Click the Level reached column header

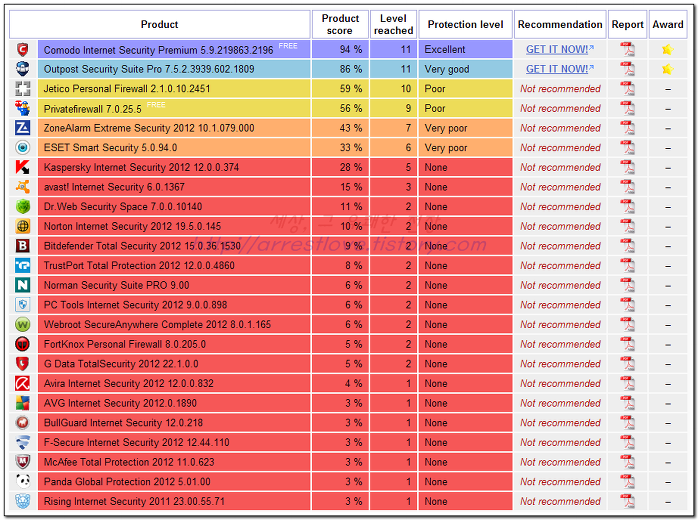tap(394, 24)
